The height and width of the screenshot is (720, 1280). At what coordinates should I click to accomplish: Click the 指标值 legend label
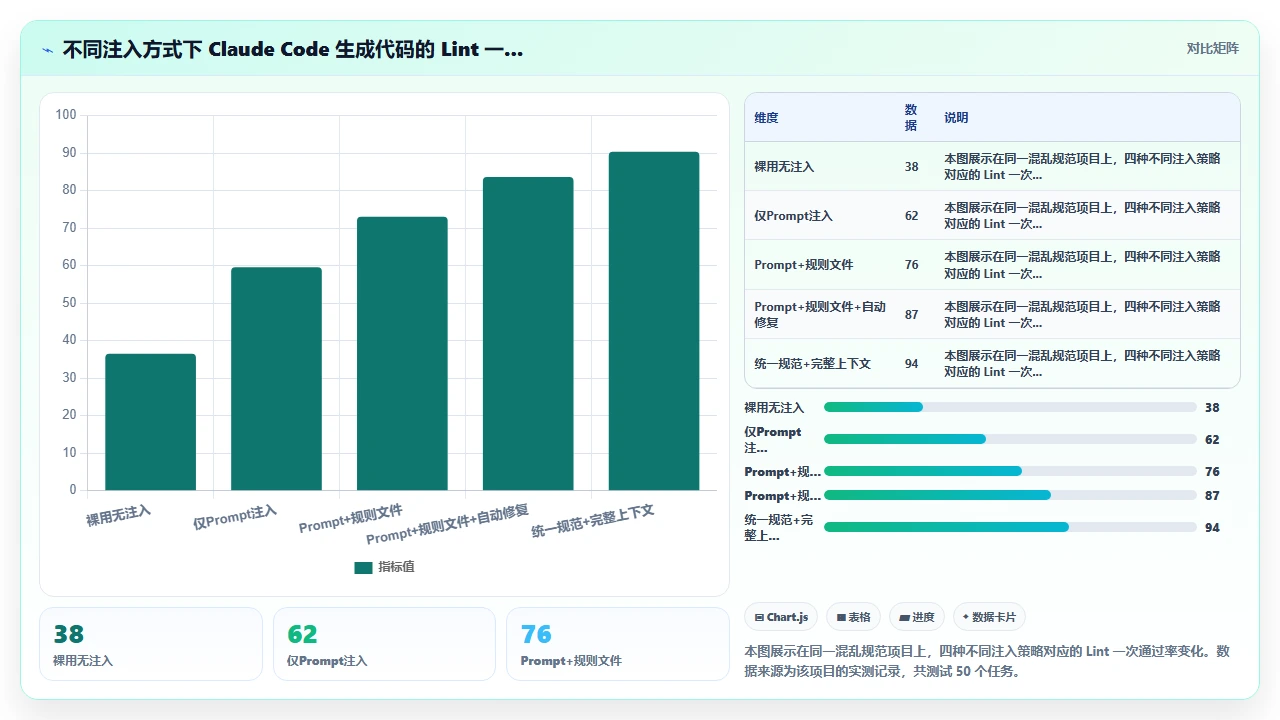(396, 567)
